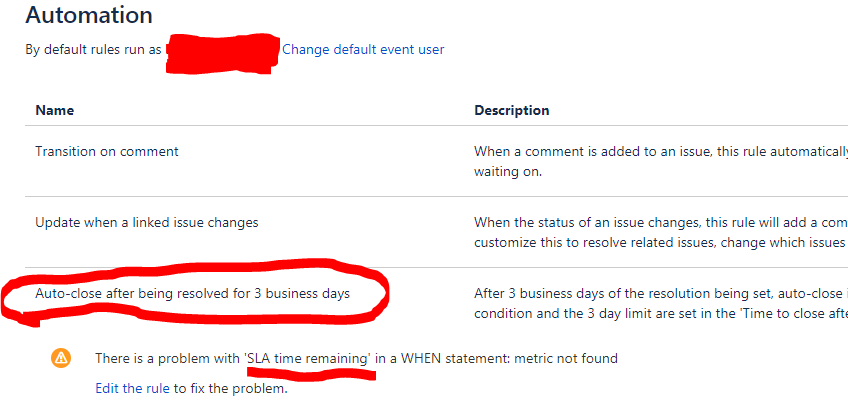
Task: Open the Auto-close after 3 business days rule
Action: point(193,294)
